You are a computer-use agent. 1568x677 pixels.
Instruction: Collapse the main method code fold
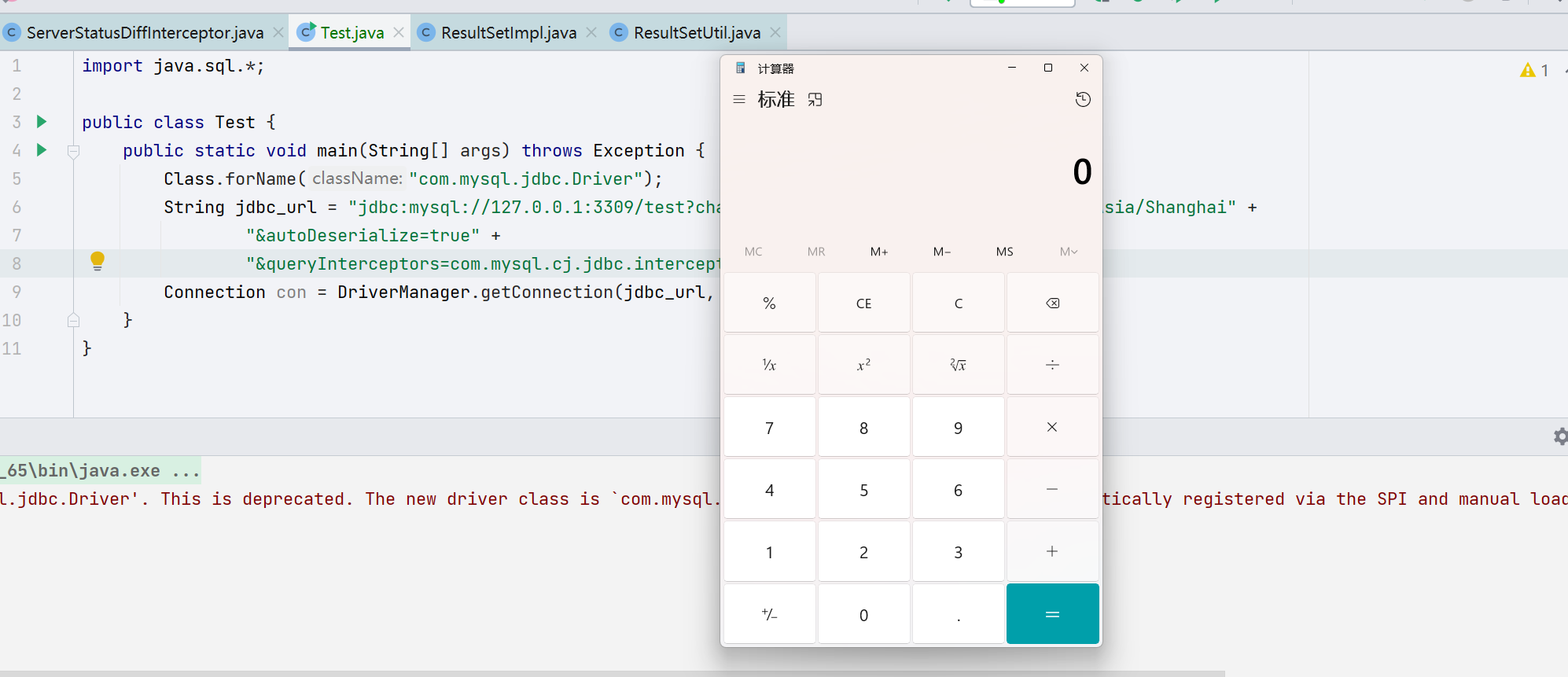point(73,151)
